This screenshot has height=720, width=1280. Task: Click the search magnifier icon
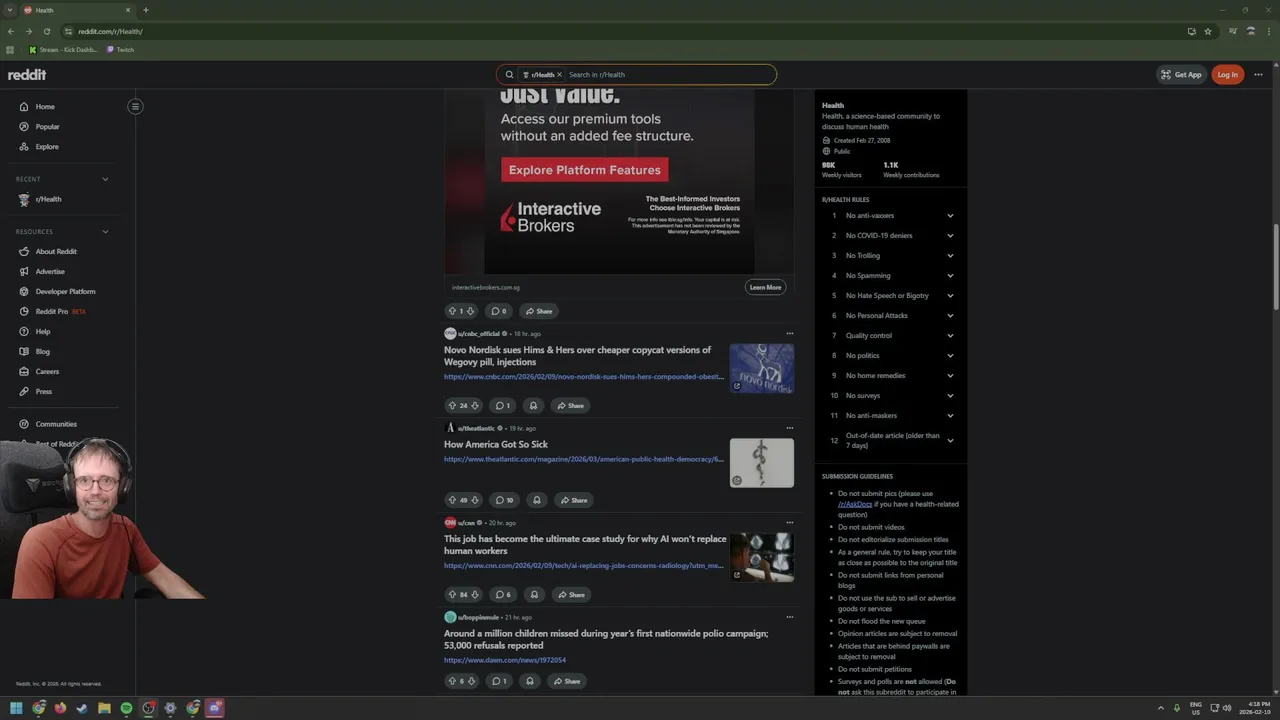point(509,75)
